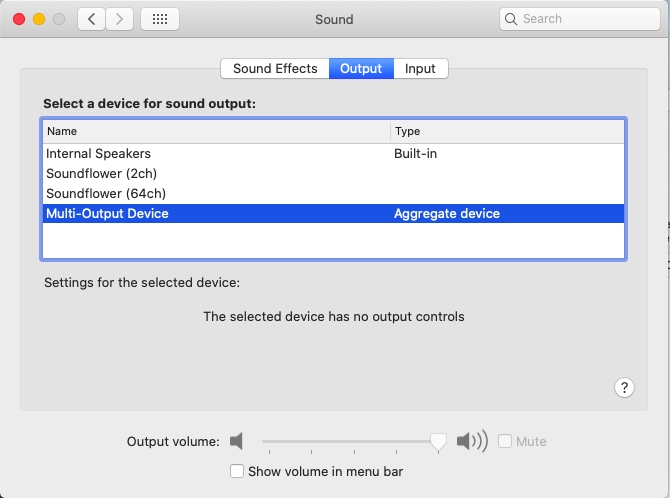Click the forward navigation arrow
Image resolution: width=670 pixels, height=498 pixels.
pyautogui.click(x=120, y=19)
